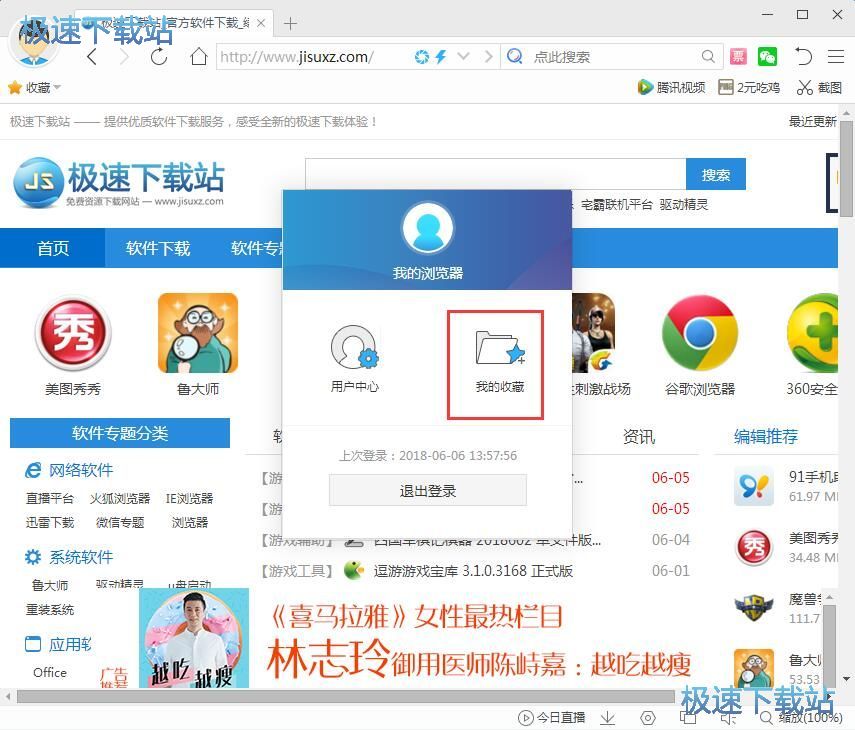
Task: Click the 缩放(100%) zoom control
Action: (x=803, y=717)
